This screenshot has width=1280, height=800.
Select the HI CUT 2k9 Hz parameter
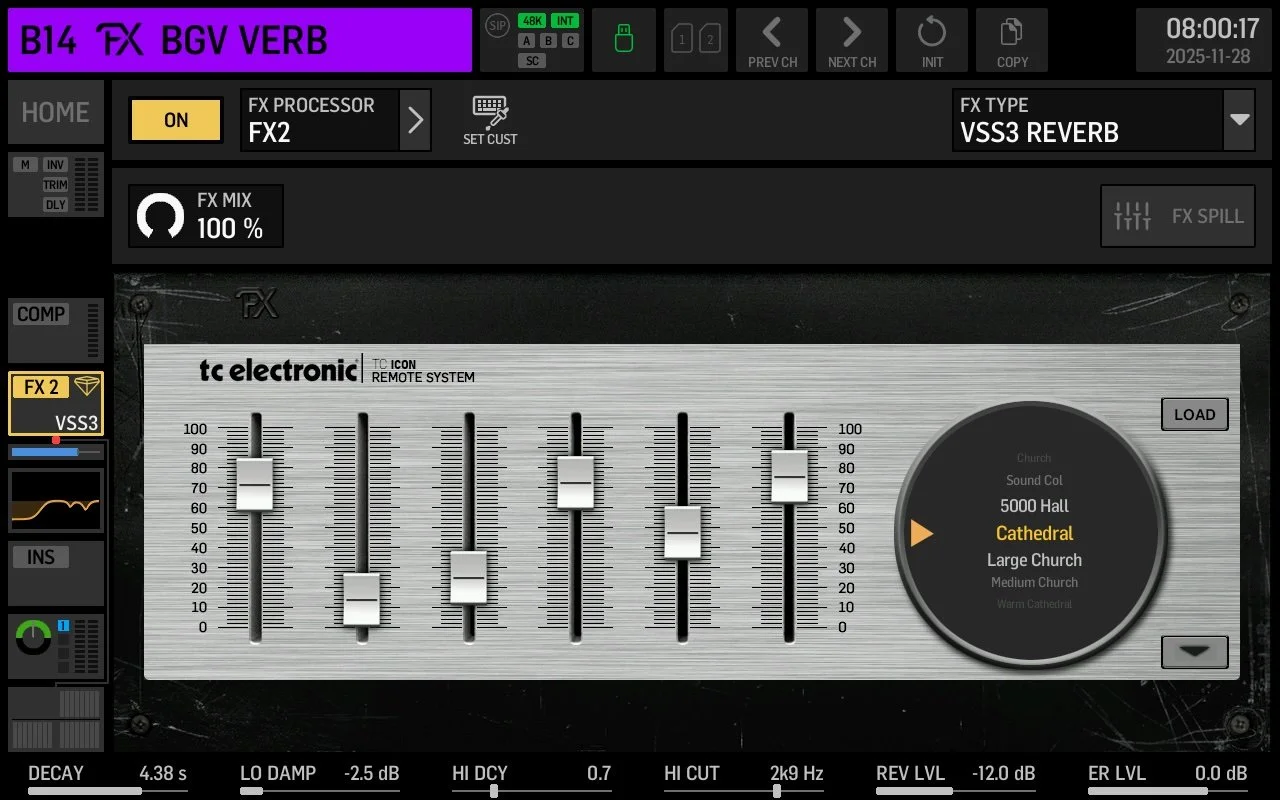744,778
